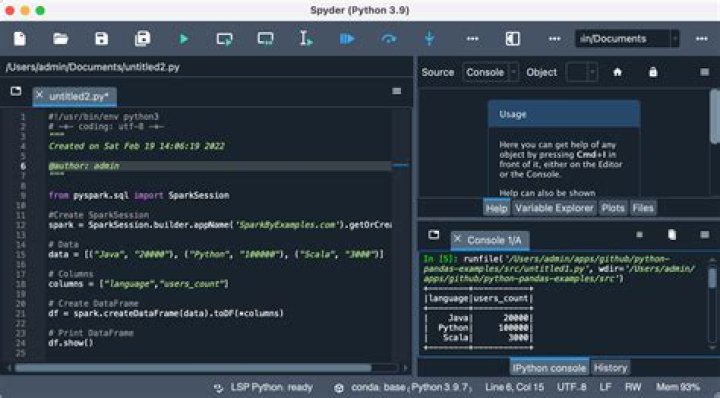
Task: Click UTF-8 encoding status
Action: (x=571, y=387)
